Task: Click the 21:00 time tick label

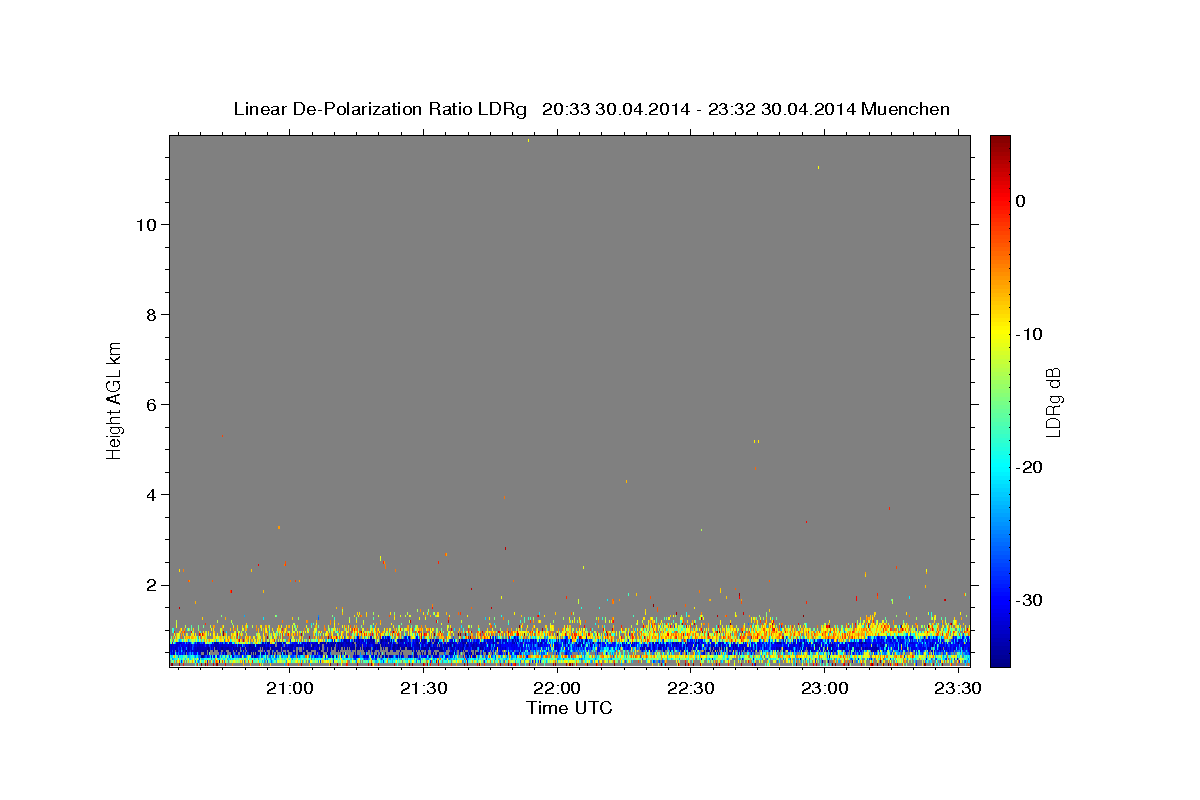Action: [290, 689]
